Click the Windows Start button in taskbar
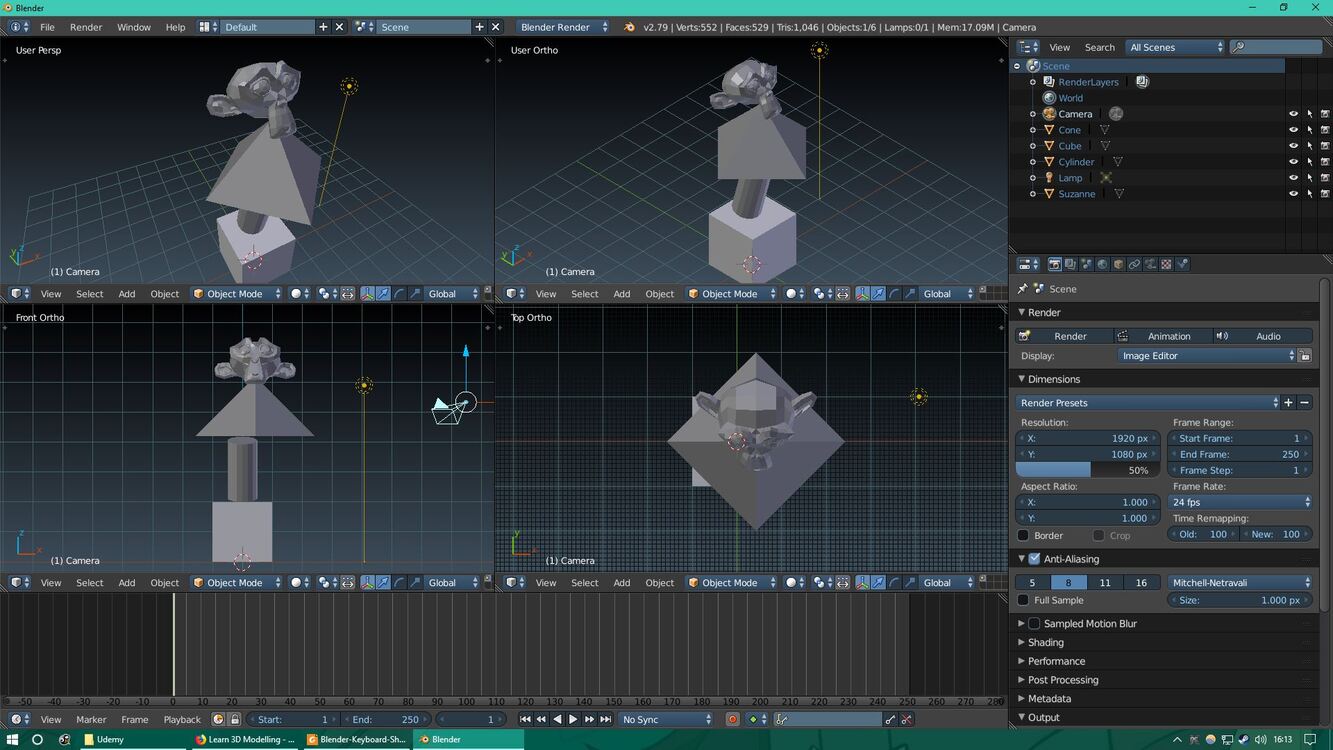Viewport: 1333px width, 750px height. 12,740
